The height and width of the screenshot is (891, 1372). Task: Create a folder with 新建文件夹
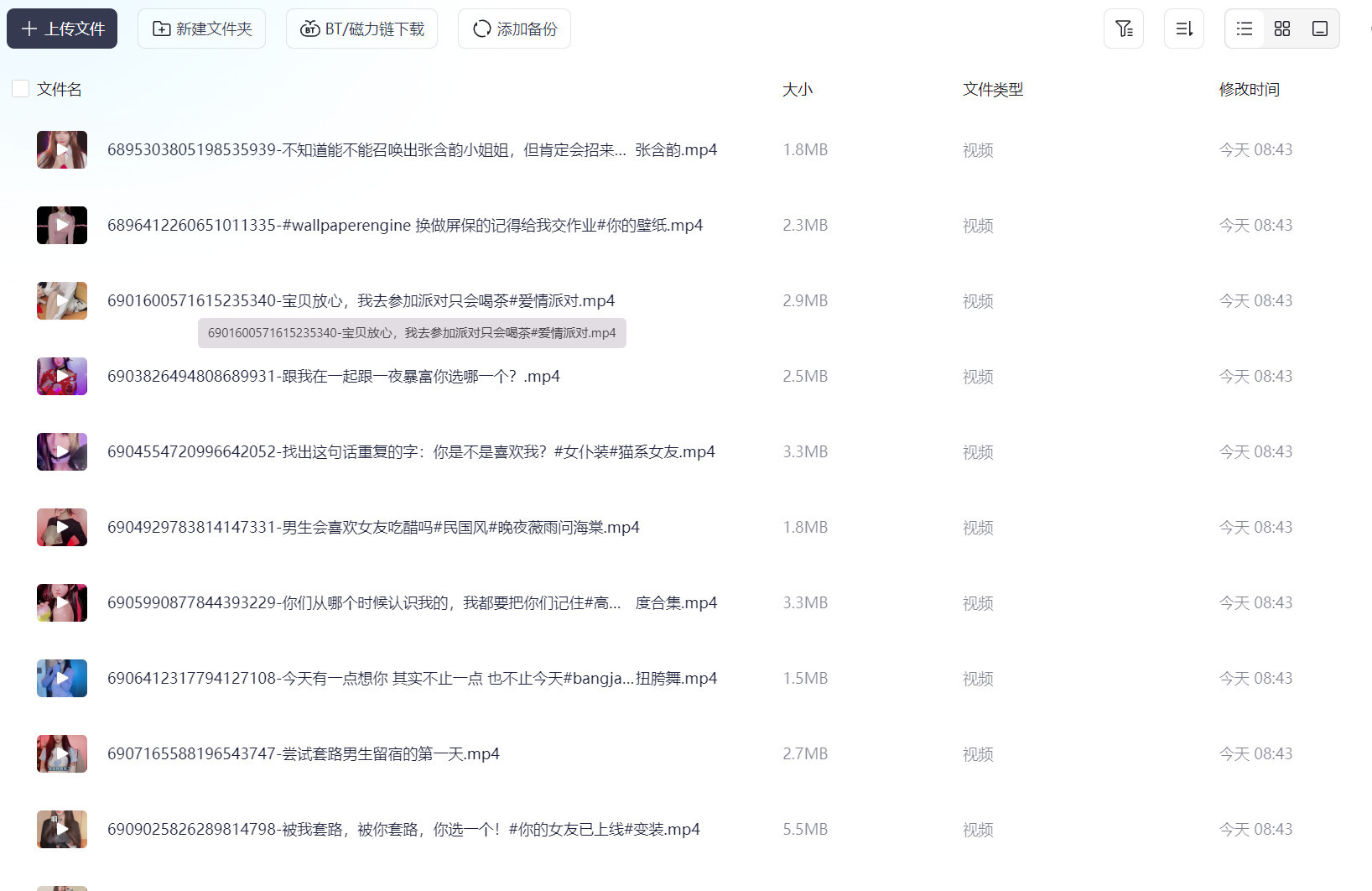pyautogui.click(x=201, y=29)
